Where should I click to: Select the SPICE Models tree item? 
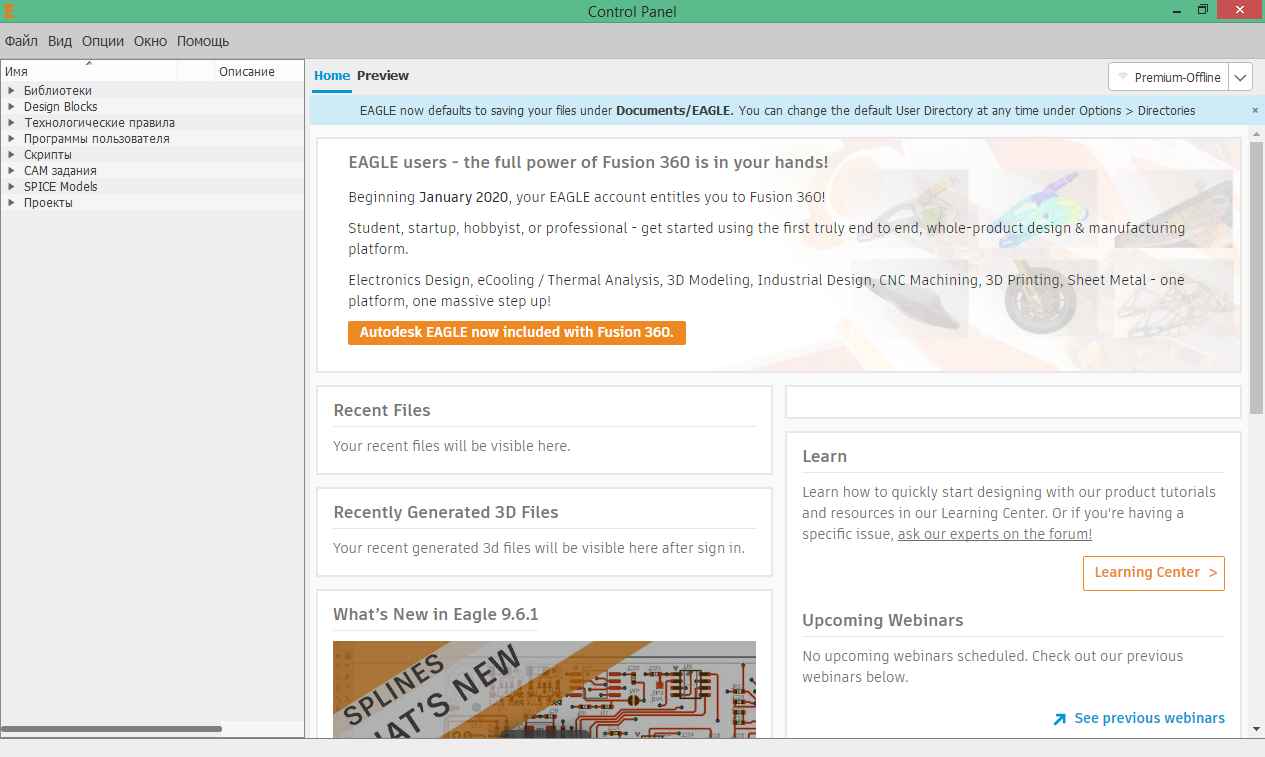[61, 187]
